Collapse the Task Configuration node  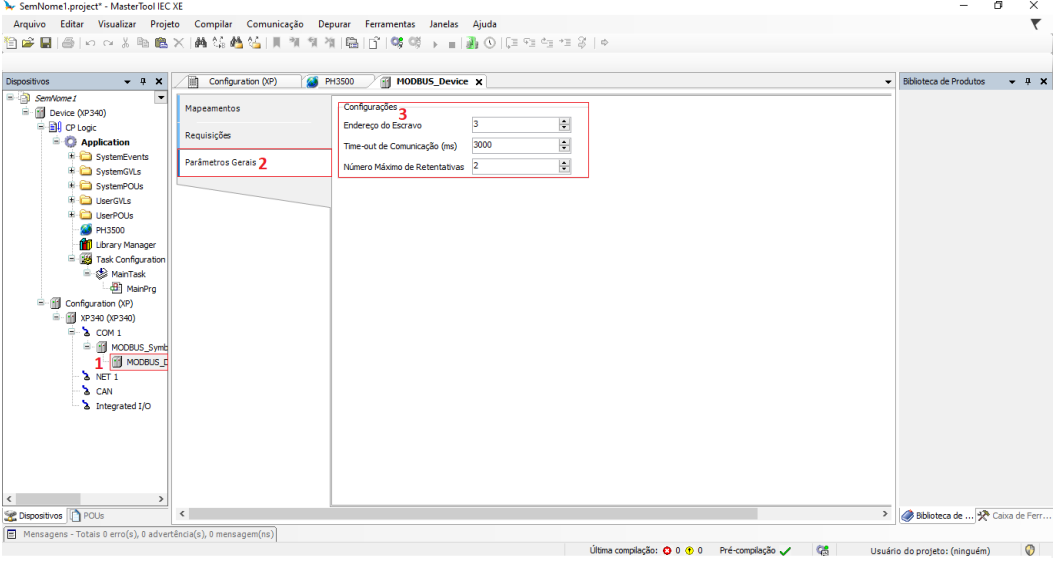72,259
